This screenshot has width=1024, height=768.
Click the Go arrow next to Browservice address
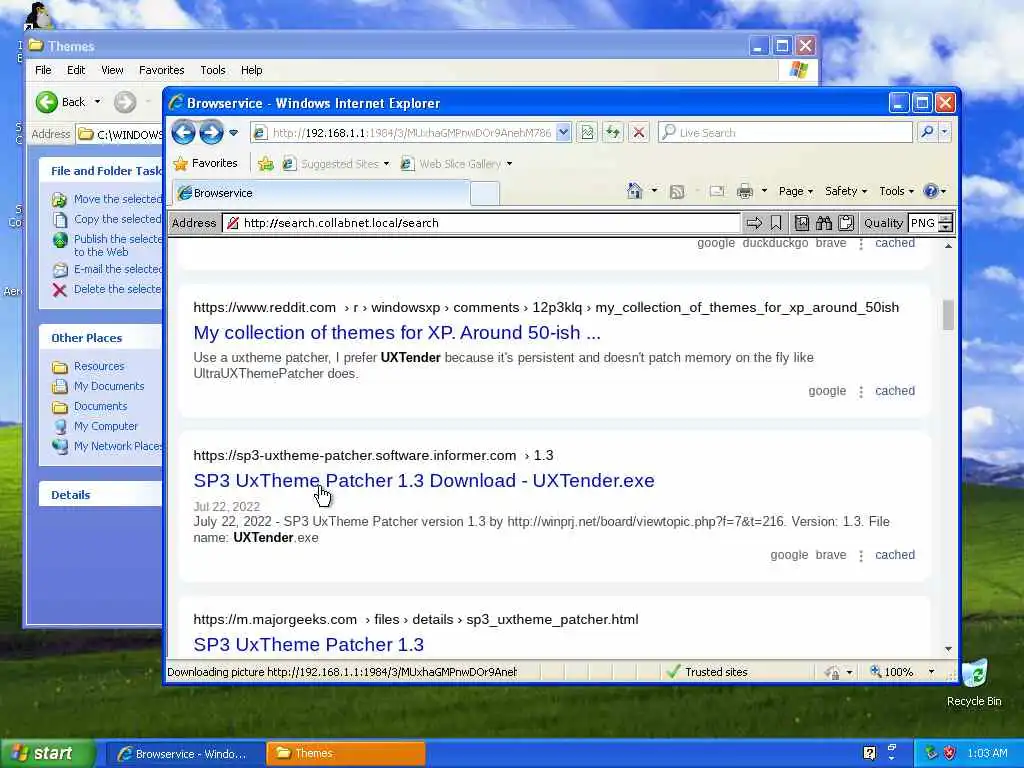click(754, 223)
